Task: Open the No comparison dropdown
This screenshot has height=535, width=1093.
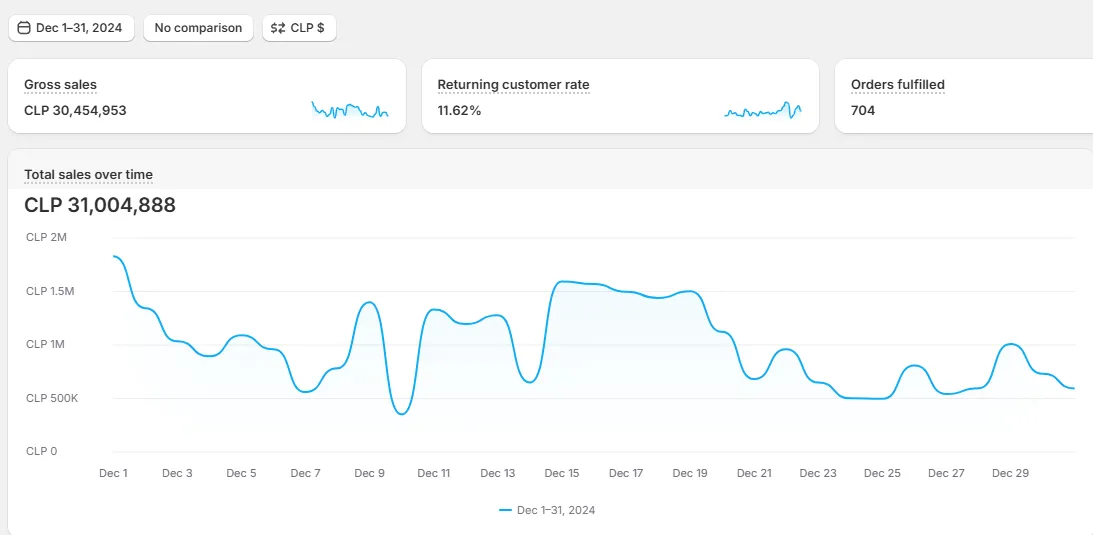Action: pos(198,28)
